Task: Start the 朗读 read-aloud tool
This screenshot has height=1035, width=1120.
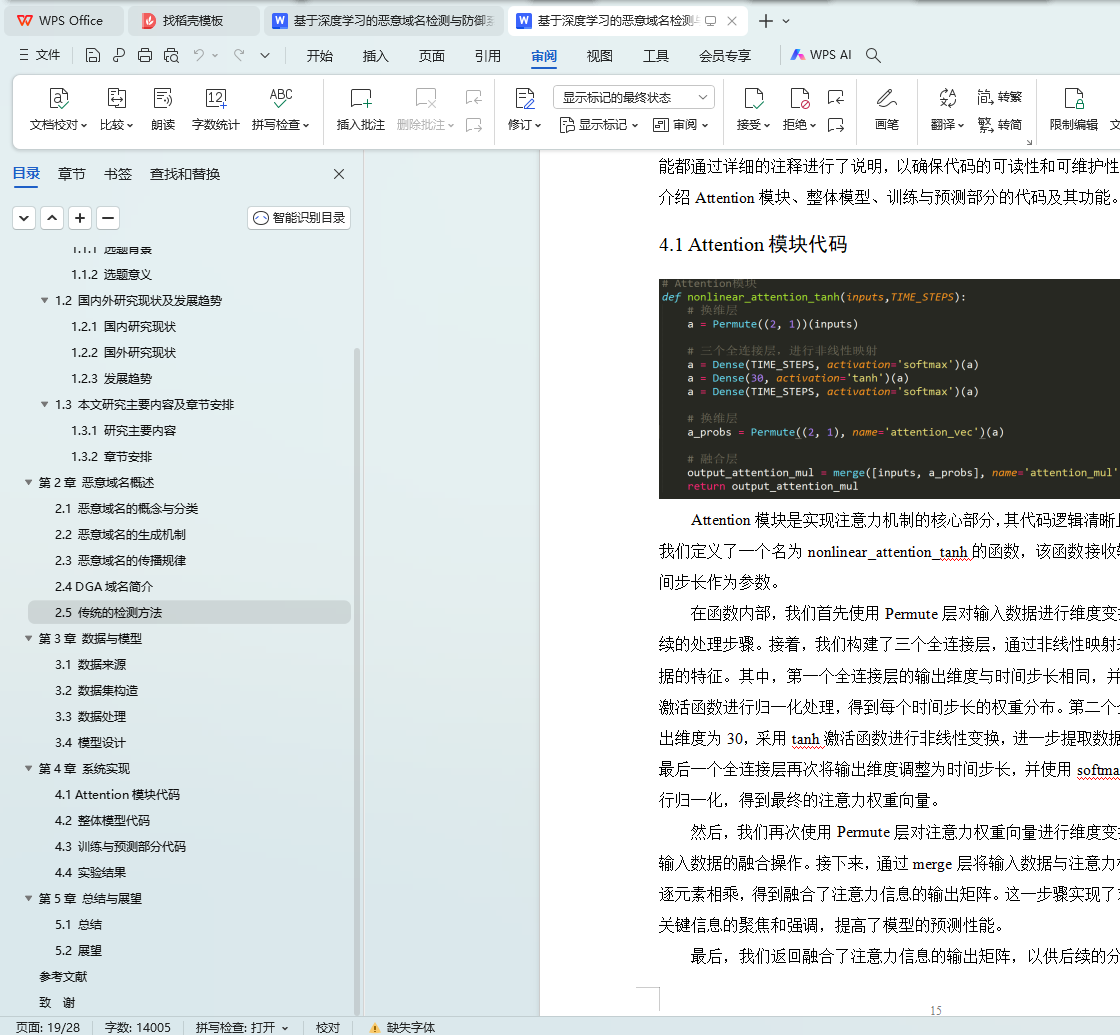Action: pyautogui.click(x=163, y=109)
